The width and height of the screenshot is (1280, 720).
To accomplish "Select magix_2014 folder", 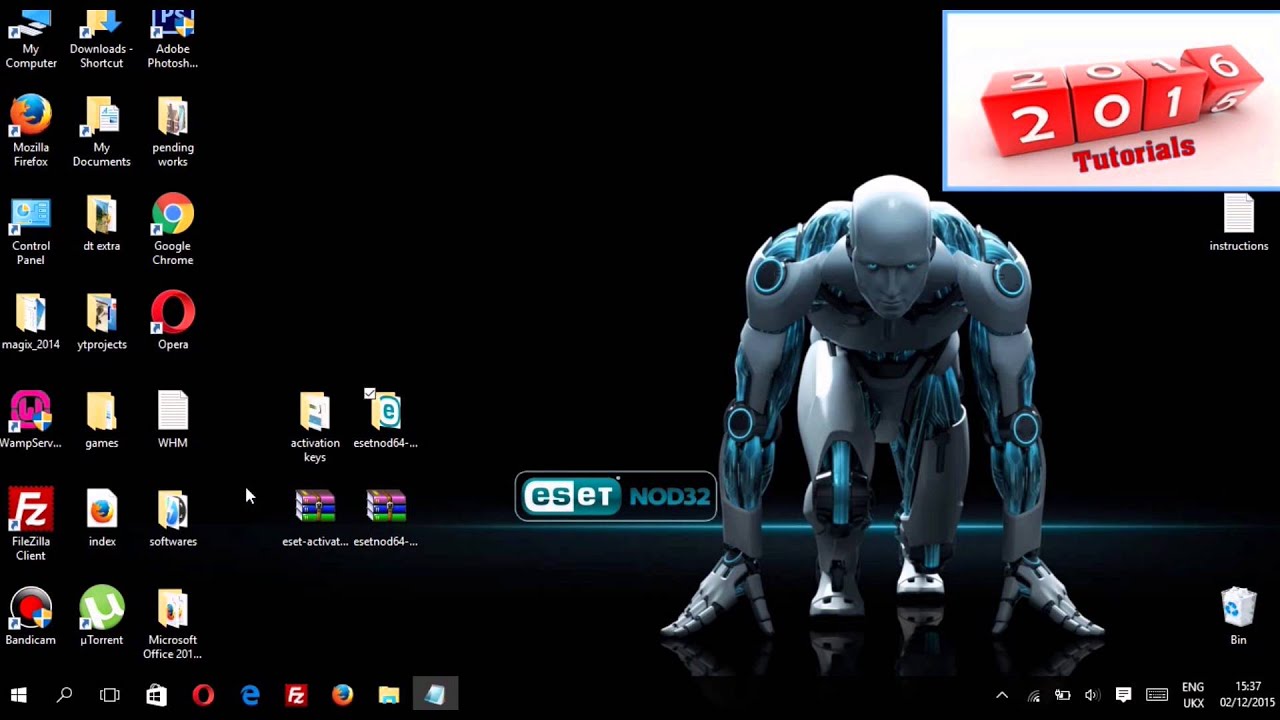I will pos(31,322).
